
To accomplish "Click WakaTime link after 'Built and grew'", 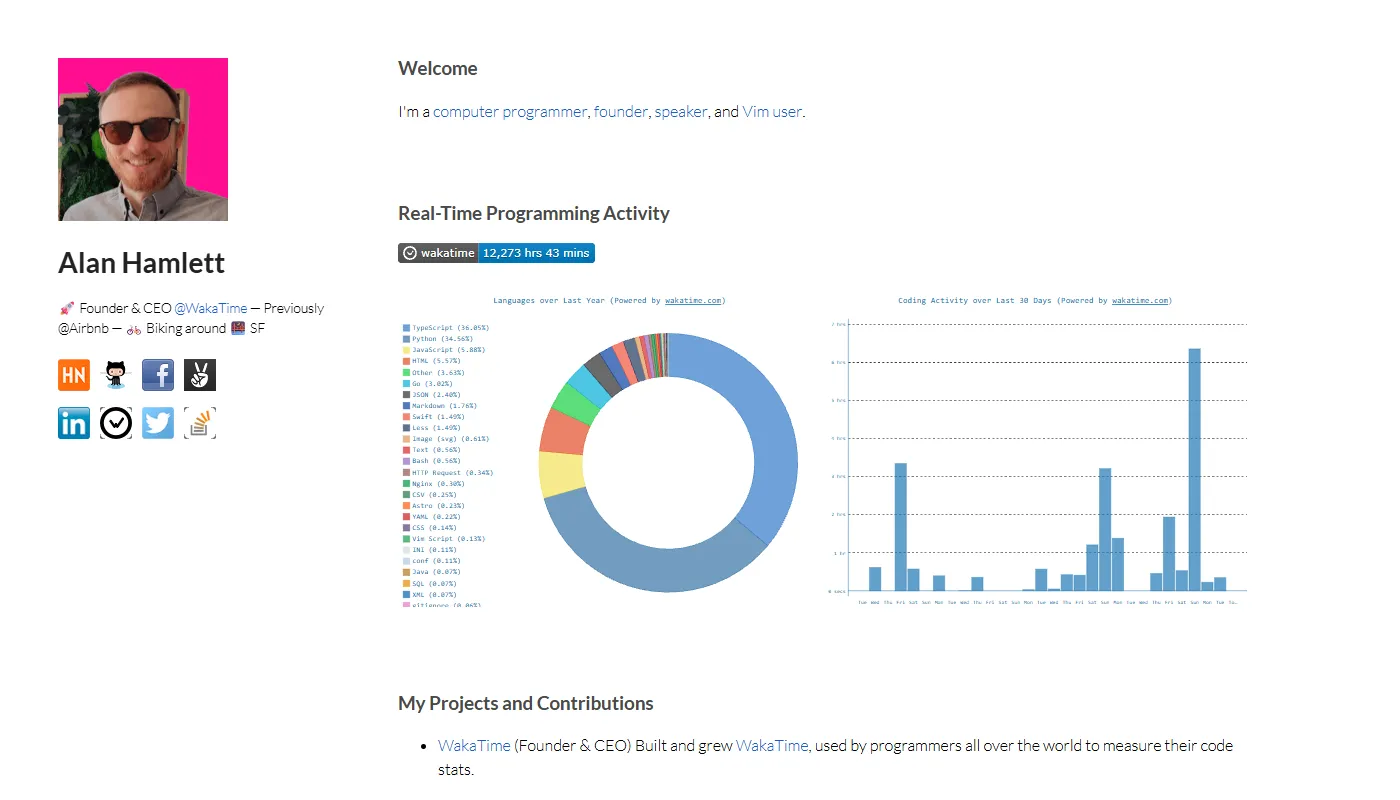I will [772, 746].
